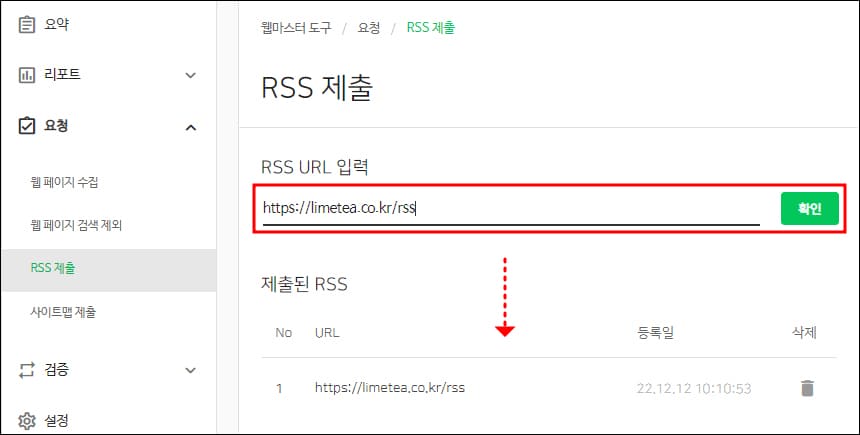This screenshot has height=435, width=860.
Task: Delete the submitted RSS with the trash icon
Action: point(807,388)
